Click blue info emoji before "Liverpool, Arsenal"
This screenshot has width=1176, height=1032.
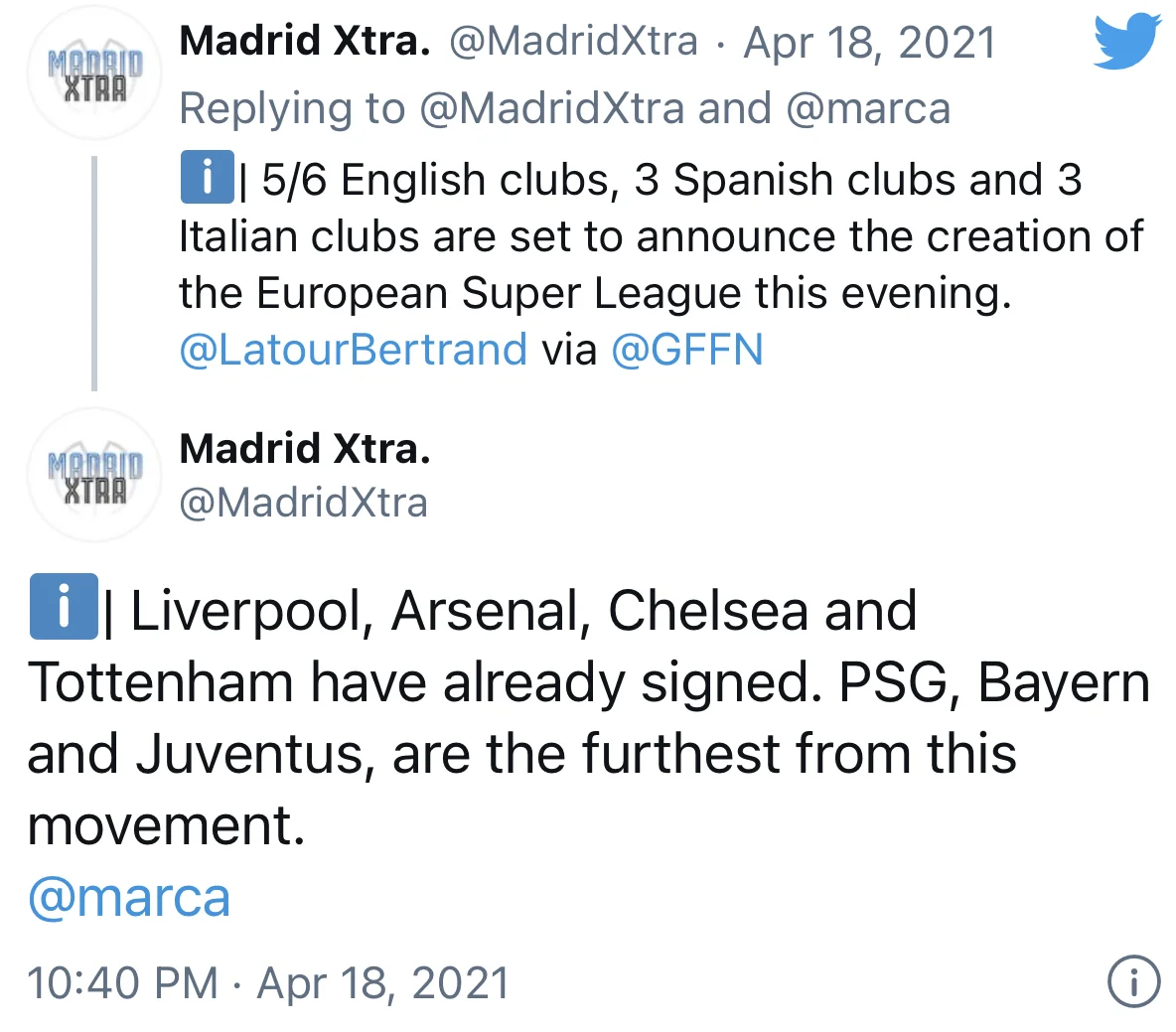(64, 607)
